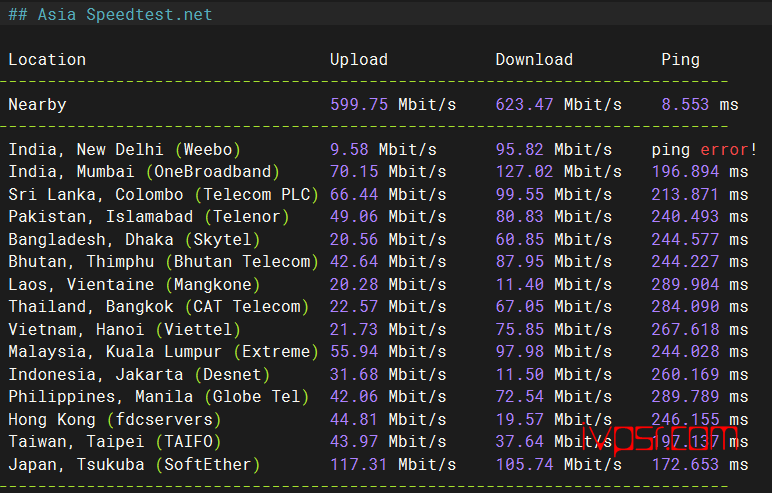772x493 pixels.
Task: Click Manila ping 289.789 ms
Action: [x=700, y=396]
